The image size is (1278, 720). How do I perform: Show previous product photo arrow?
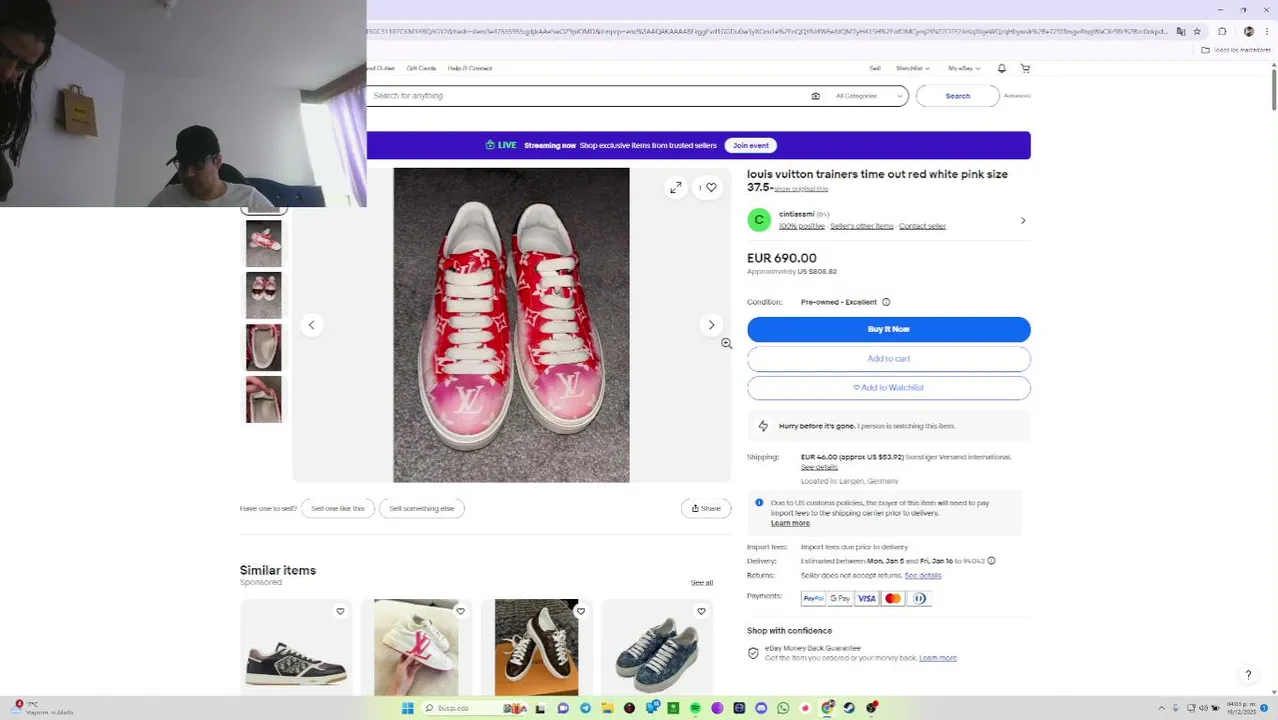tap(311, 325)
